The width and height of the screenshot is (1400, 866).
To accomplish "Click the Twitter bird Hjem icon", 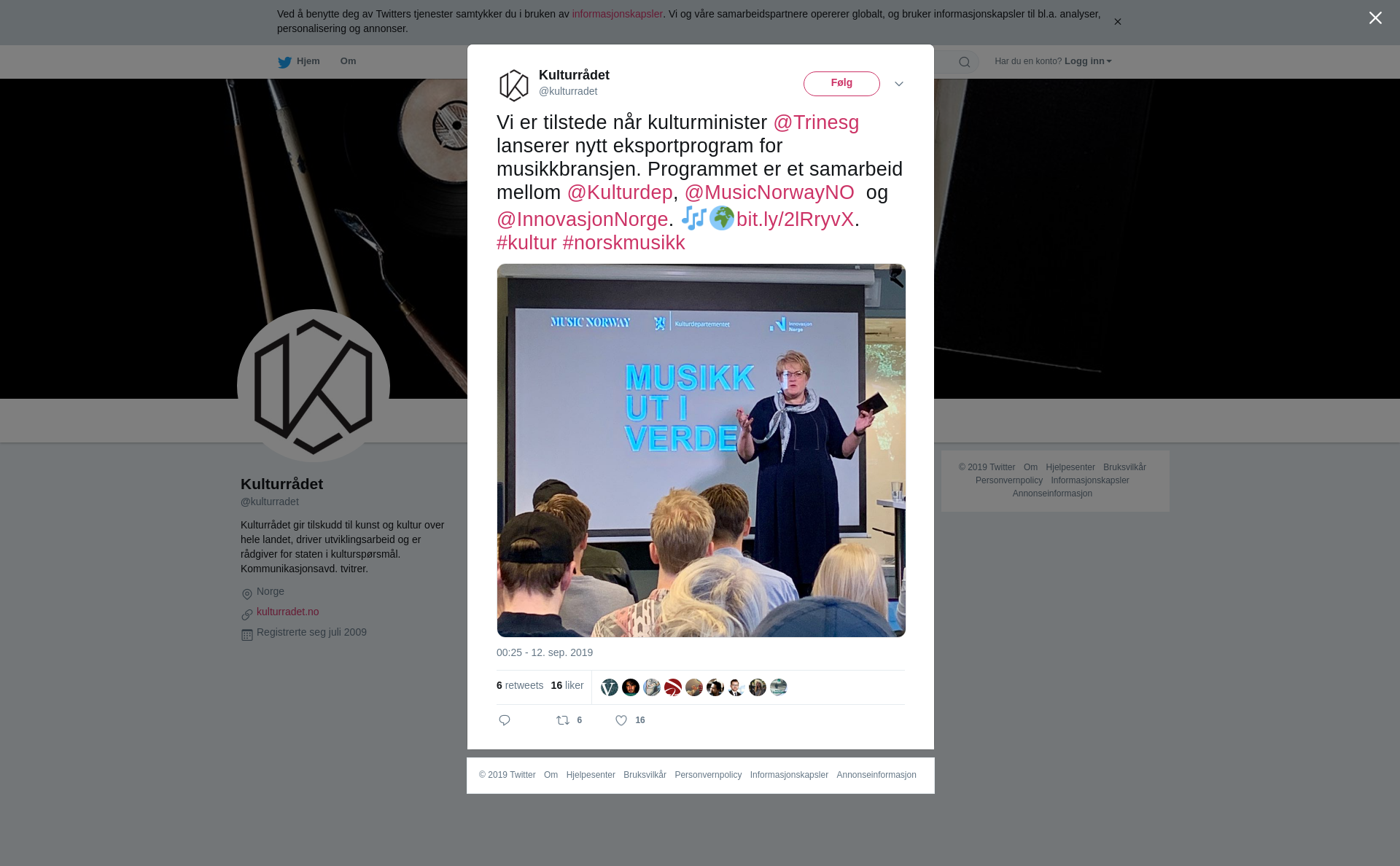I will tap(284, 62).
